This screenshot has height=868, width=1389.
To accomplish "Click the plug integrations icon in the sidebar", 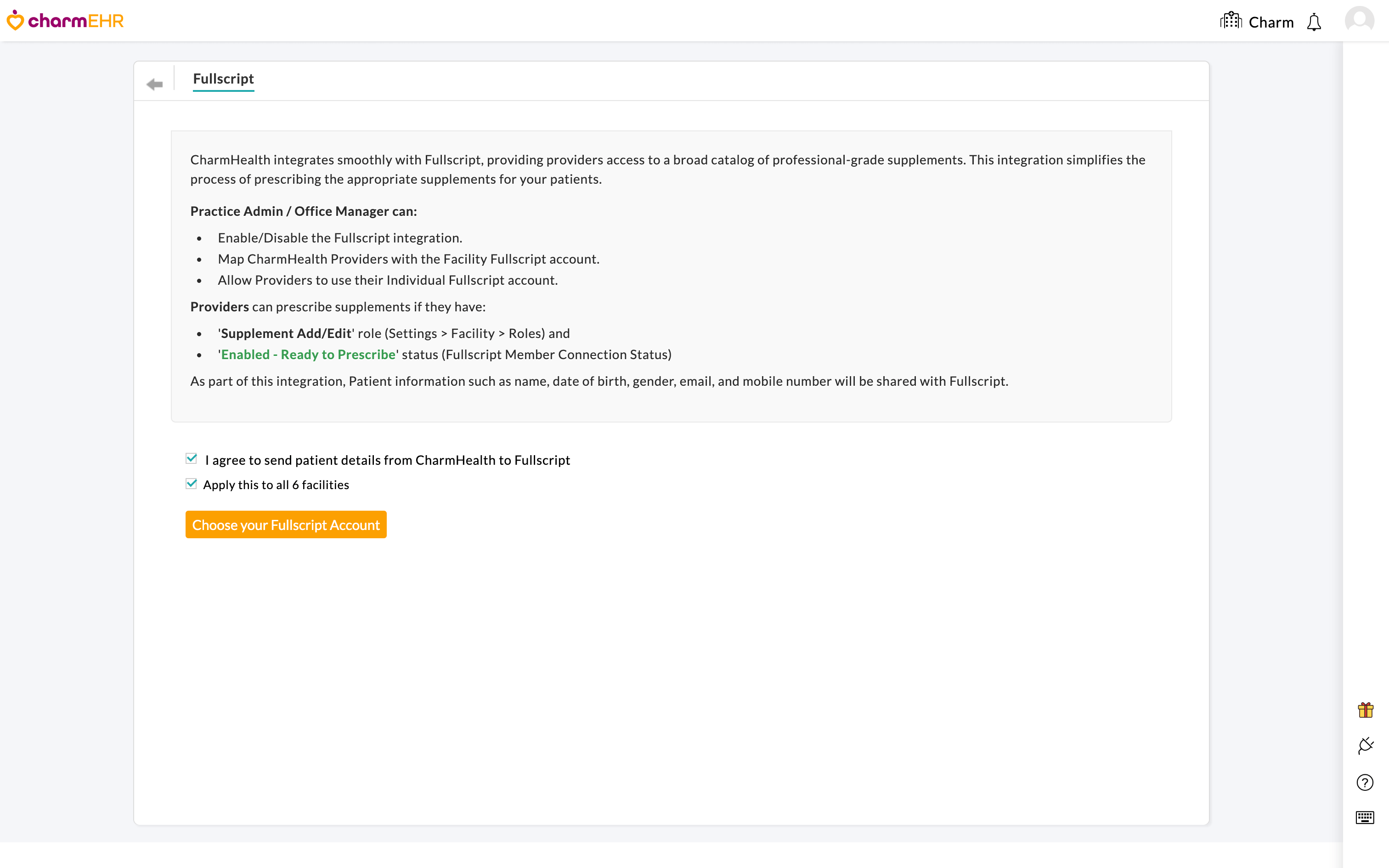I will [1366, 745].
